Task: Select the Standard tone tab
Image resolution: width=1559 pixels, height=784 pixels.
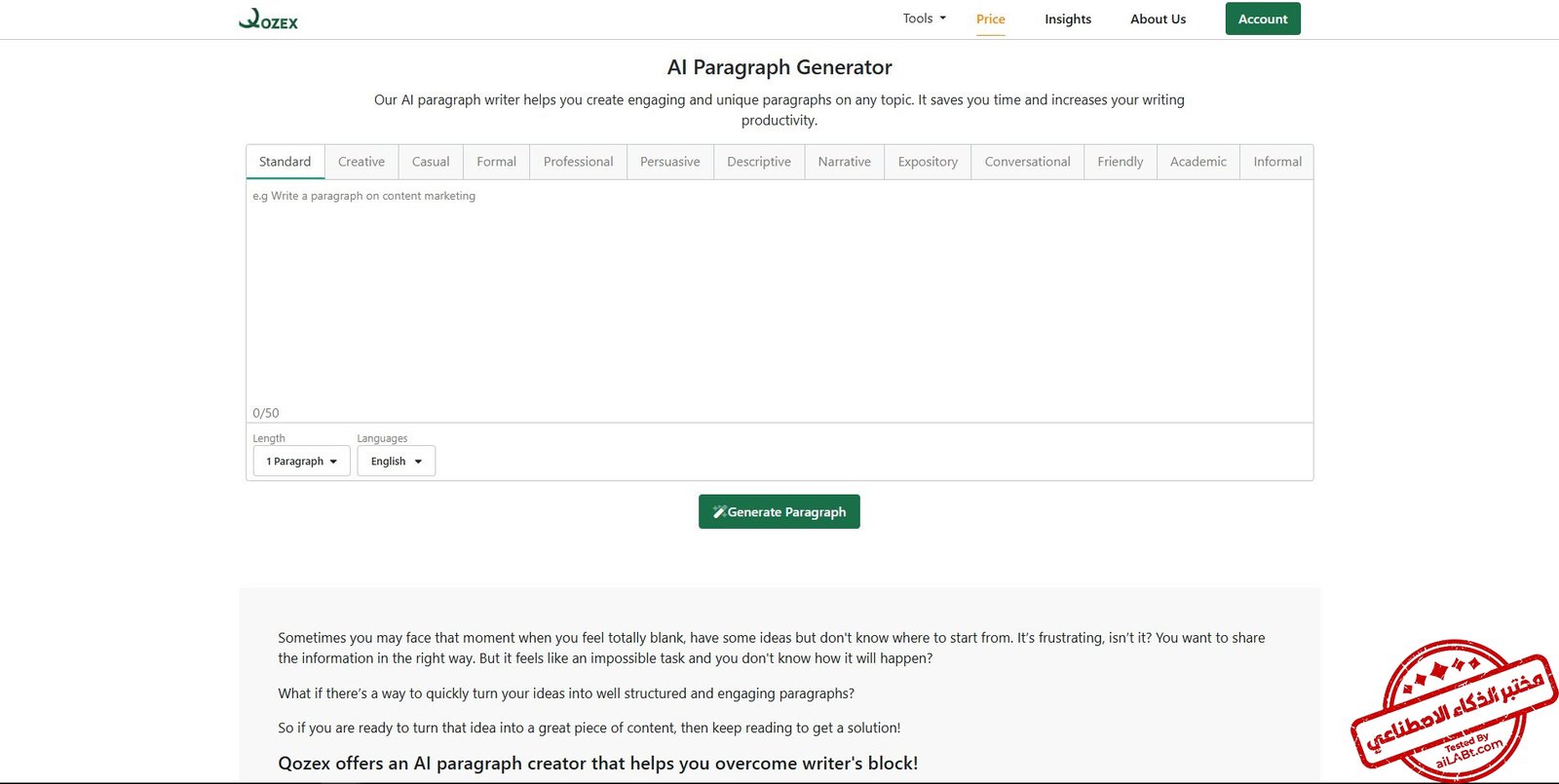Action: pyautogui.click(x=285, y=162)
